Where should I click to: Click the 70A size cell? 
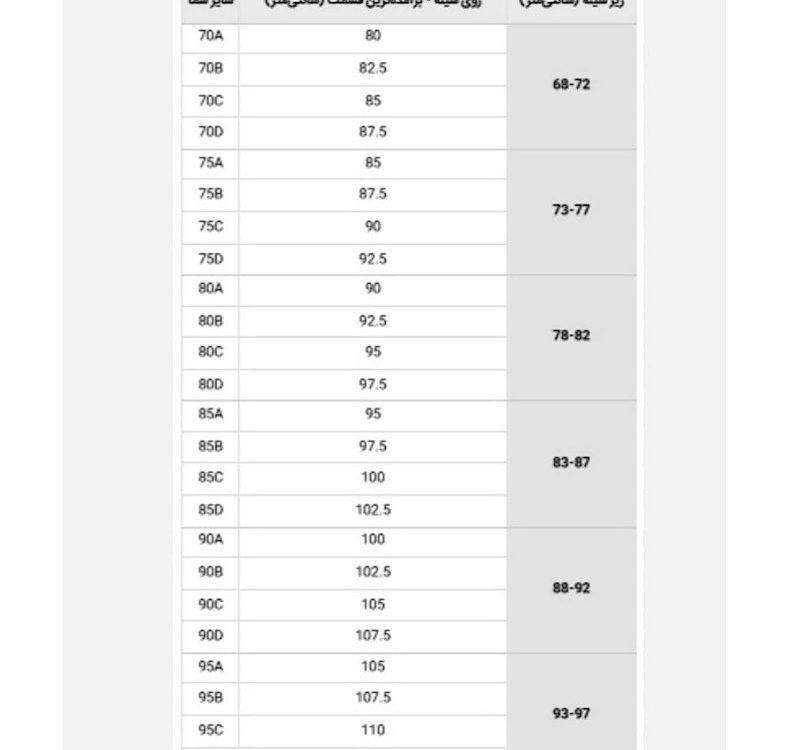pos(210,37)
